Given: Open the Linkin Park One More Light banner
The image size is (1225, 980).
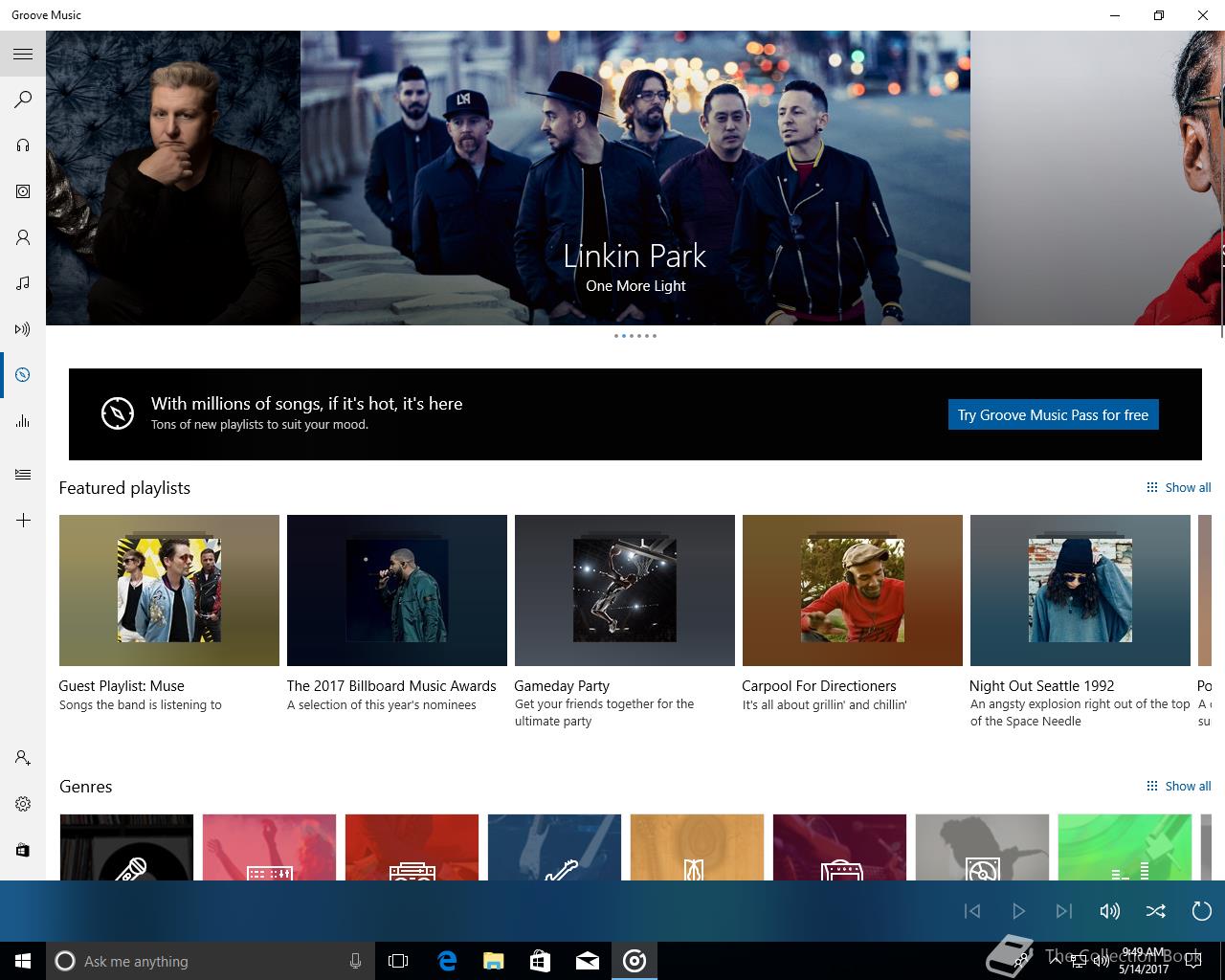Looking at the screenshot, I should [635, 178].
